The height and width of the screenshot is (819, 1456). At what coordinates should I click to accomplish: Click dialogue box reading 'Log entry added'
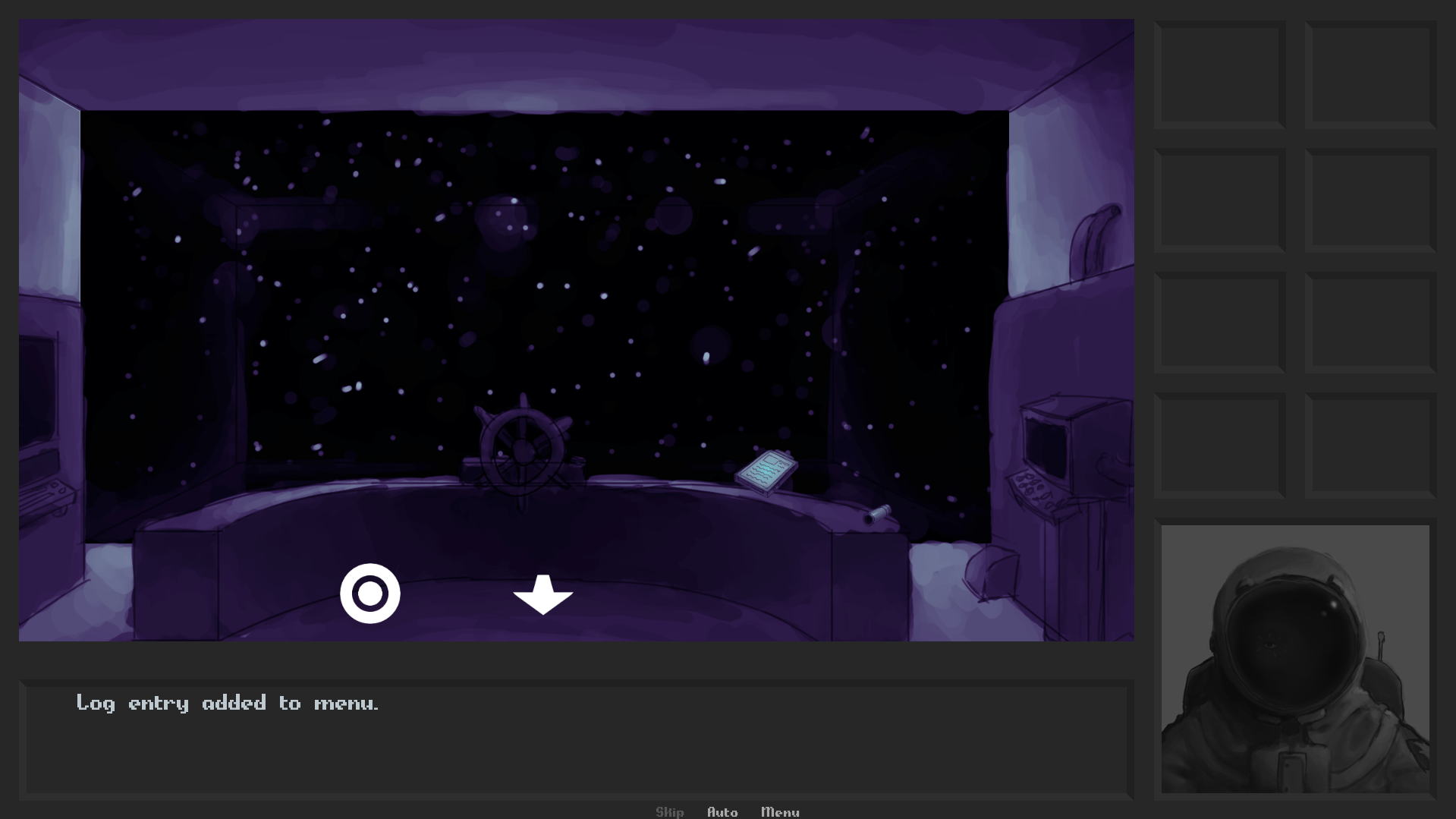click(577, 740)
